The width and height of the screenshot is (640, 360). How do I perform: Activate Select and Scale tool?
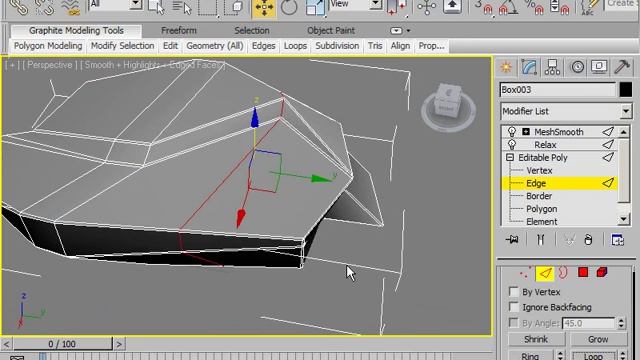(315, 7)
